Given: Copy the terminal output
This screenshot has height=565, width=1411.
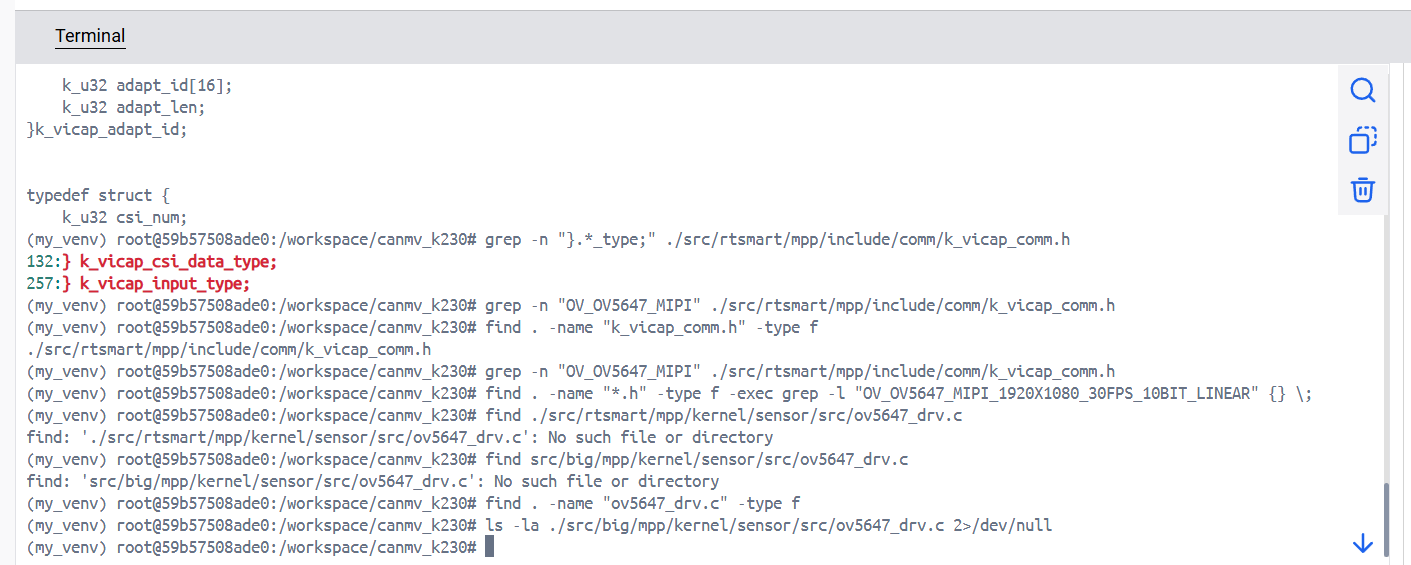Looking at the screenshot, I should point(1363,140).
